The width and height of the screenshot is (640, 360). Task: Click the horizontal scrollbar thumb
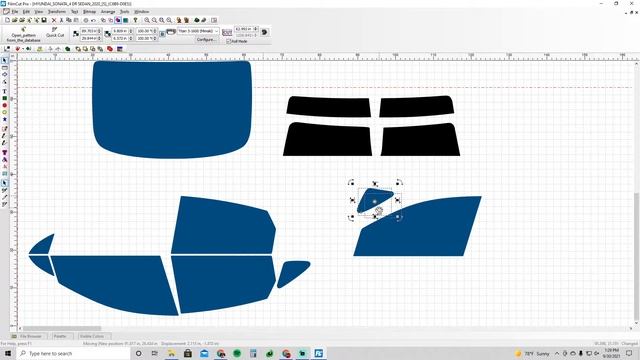click(x=62, y=328)
